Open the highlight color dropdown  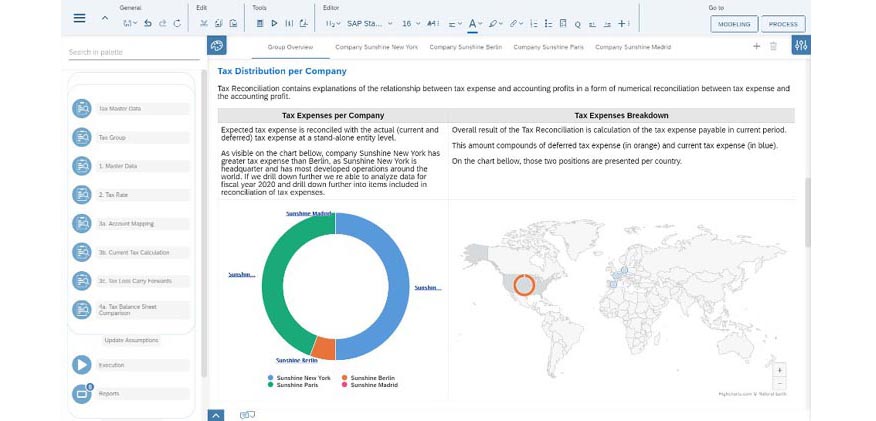495,23
